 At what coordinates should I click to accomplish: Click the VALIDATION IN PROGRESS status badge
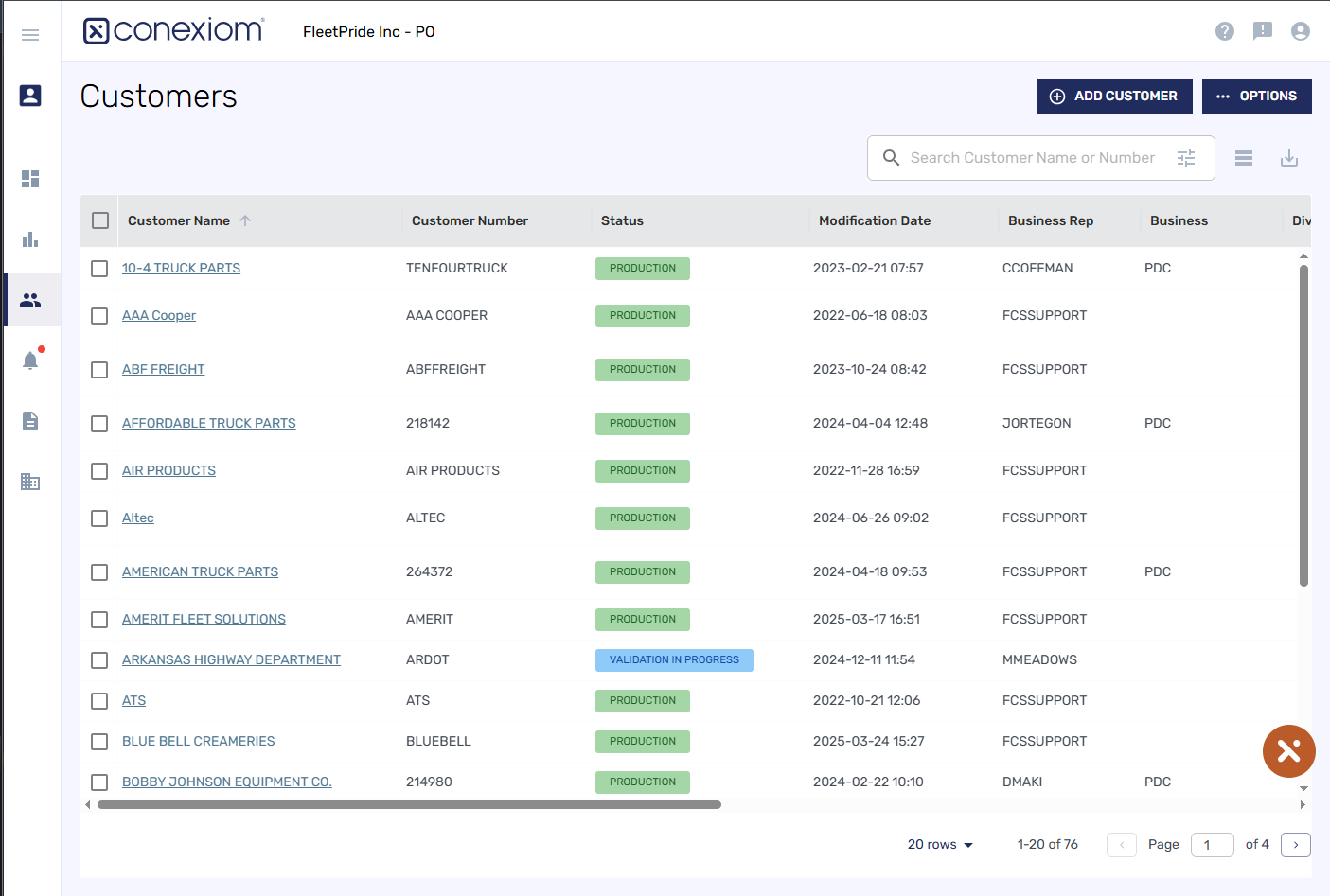point(674,660)
